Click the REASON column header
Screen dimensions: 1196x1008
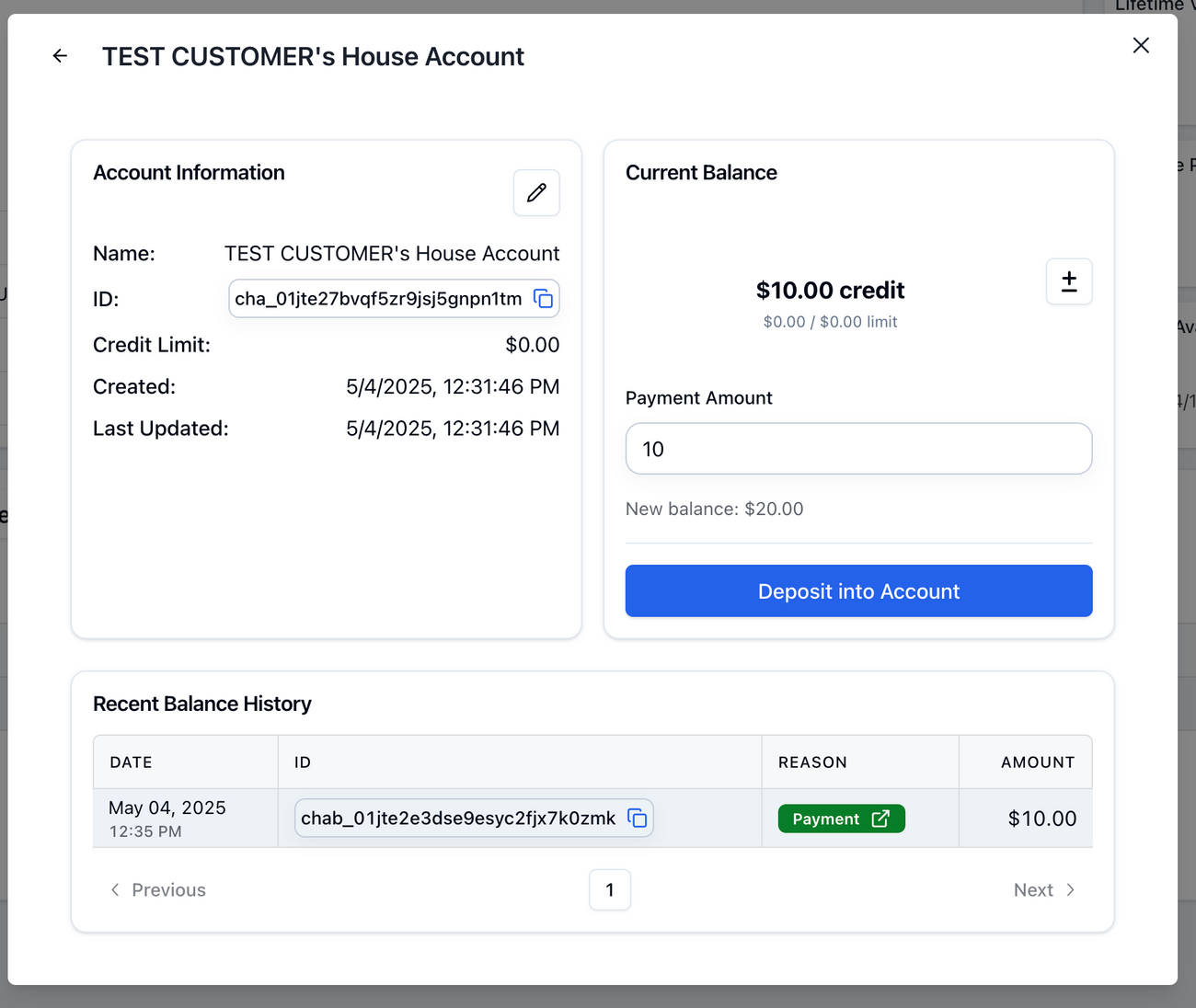point(812,762)
